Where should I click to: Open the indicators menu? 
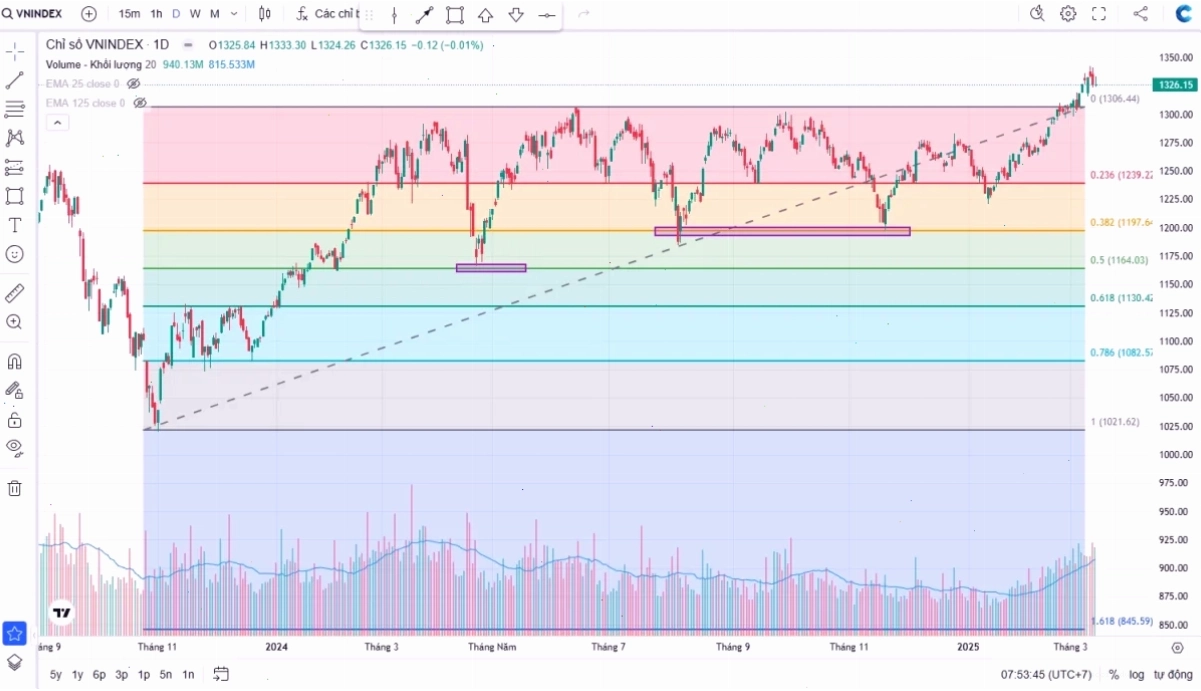tap(328, 14)
